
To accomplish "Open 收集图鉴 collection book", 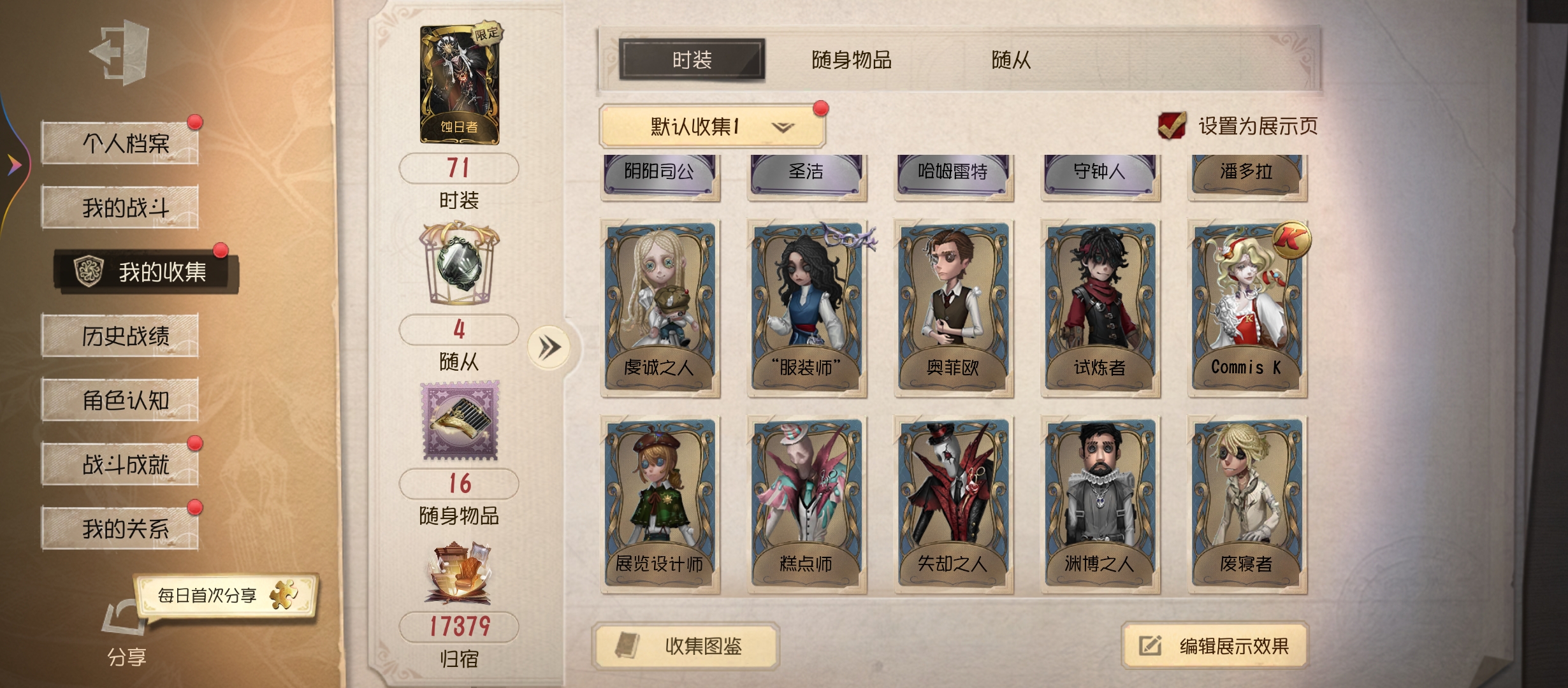I will coord(686,646).
